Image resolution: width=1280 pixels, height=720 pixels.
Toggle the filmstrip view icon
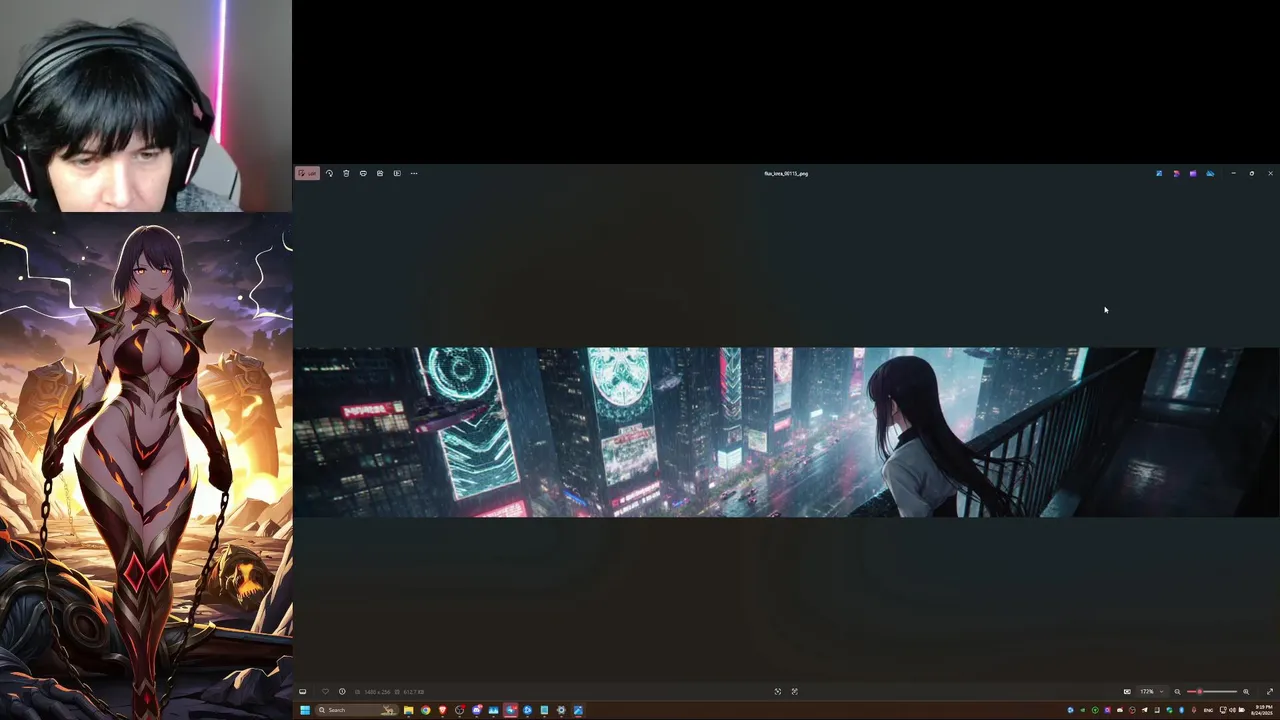pyautogui.click(x=302, y=691)
